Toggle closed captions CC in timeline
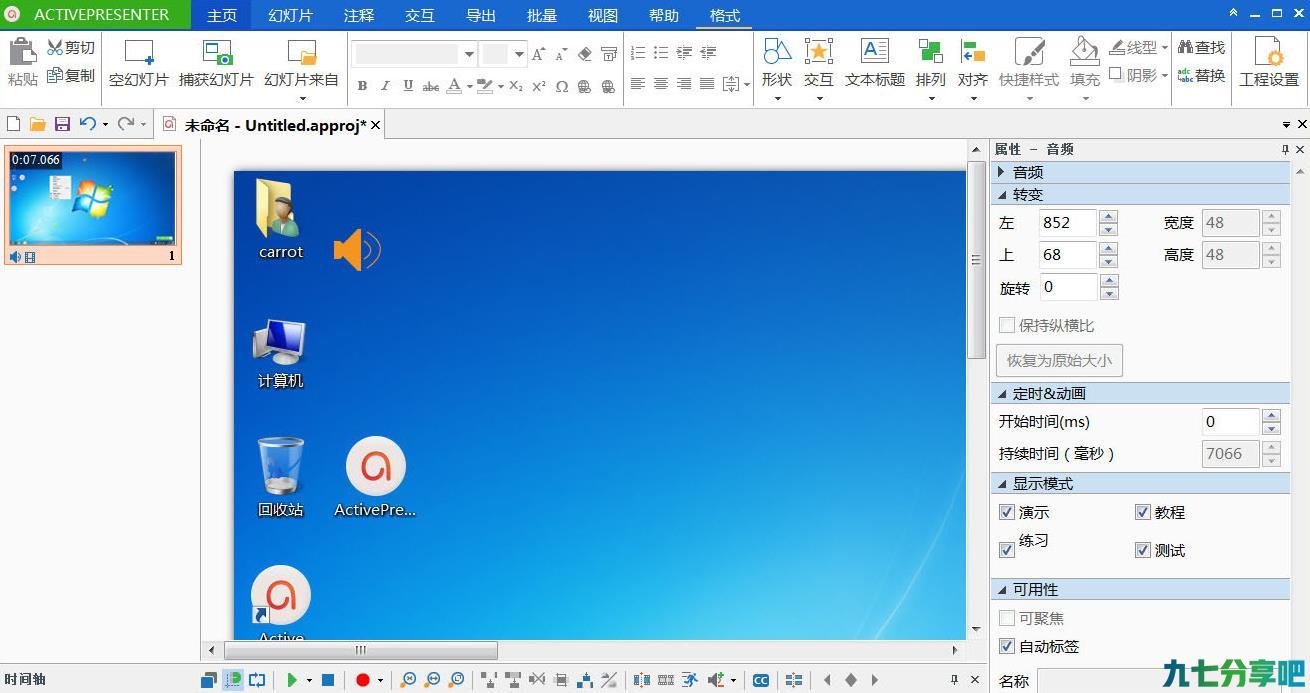1310x693 pixels. pos(761,680)
